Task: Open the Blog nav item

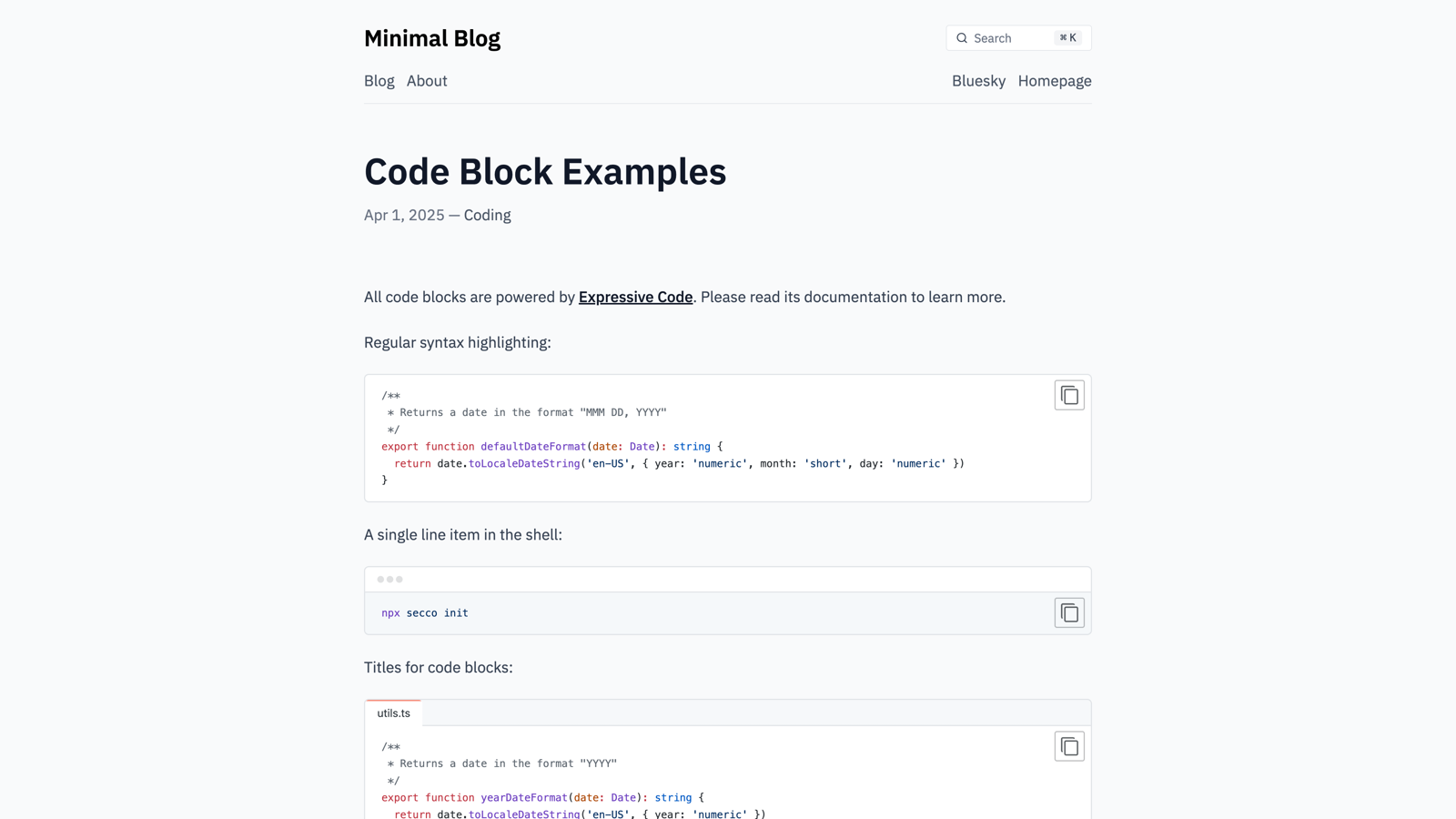Action: point(379,81)
